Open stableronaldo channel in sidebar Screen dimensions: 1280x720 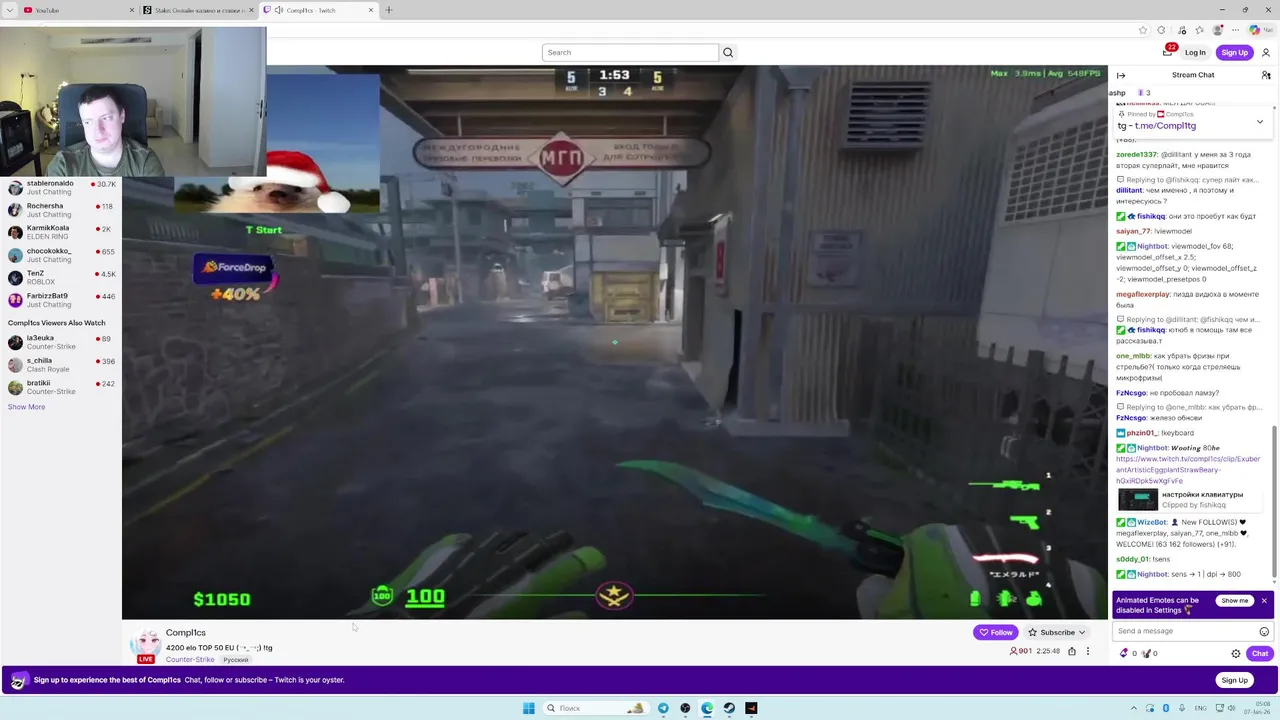tap(61, 188)
